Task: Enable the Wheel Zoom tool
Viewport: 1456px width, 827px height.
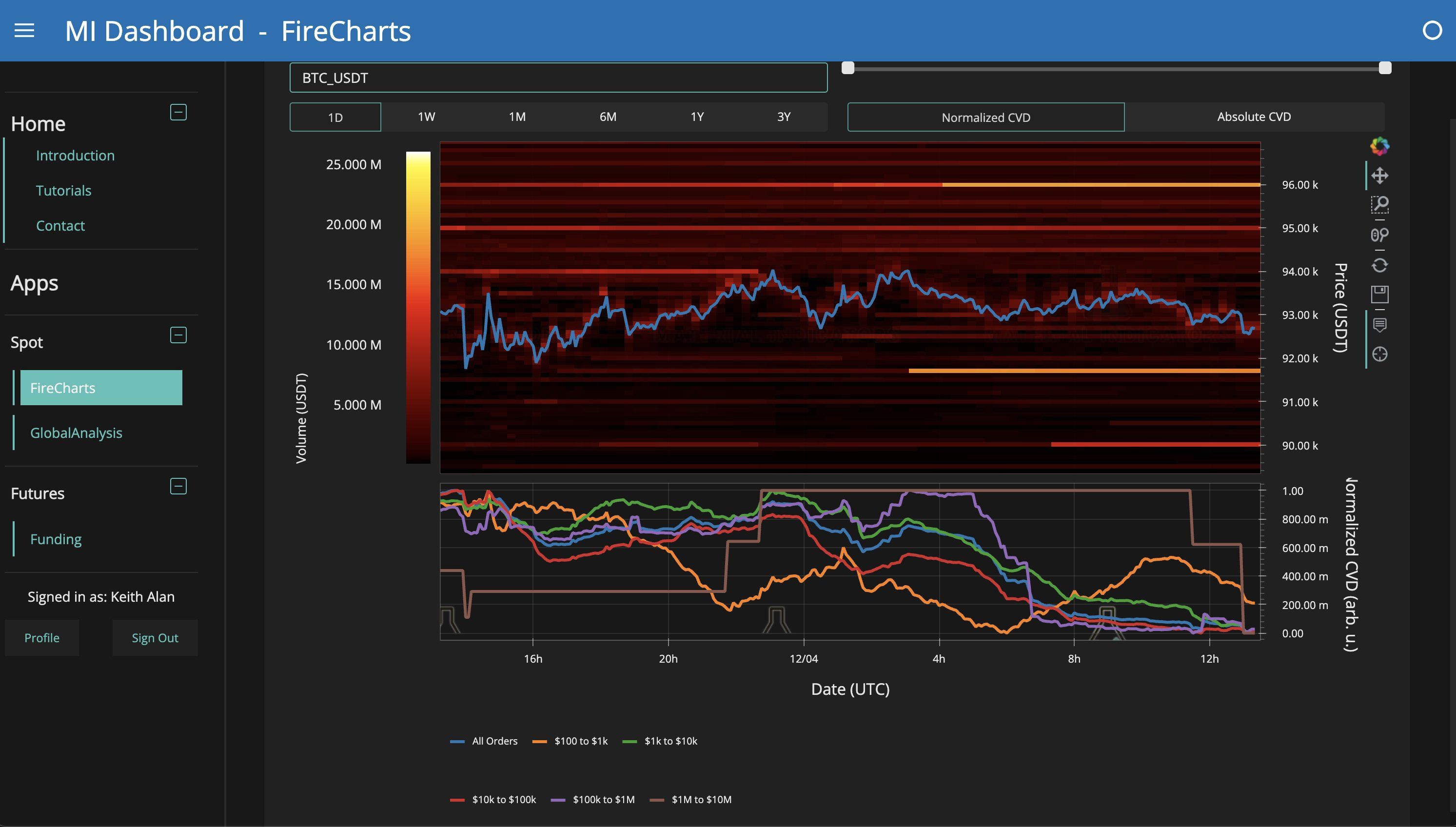Action: pyautogui.click(x=1381, y=235)
